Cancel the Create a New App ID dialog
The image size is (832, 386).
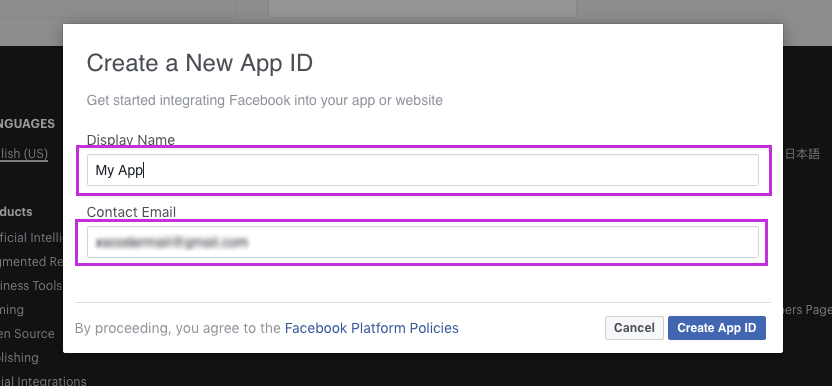point(634,328)
